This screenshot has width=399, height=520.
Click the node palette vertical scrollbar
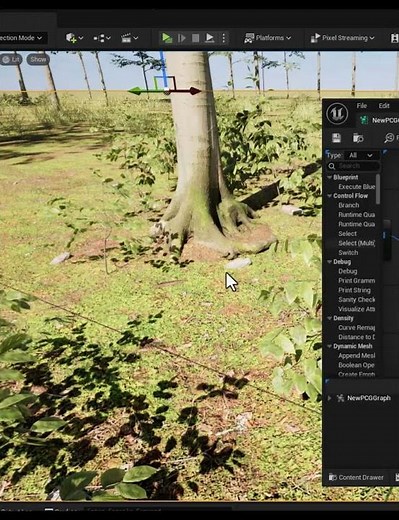[378, 189]
